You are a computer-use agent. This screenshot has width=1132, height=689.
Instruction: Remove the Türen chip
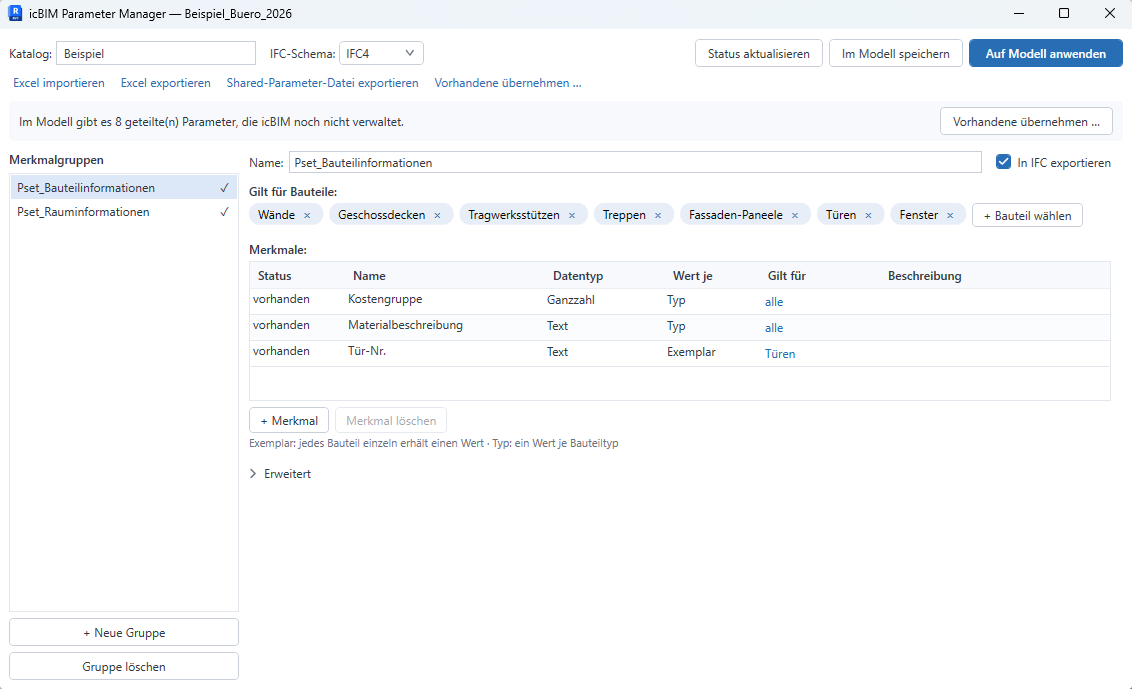868,215
